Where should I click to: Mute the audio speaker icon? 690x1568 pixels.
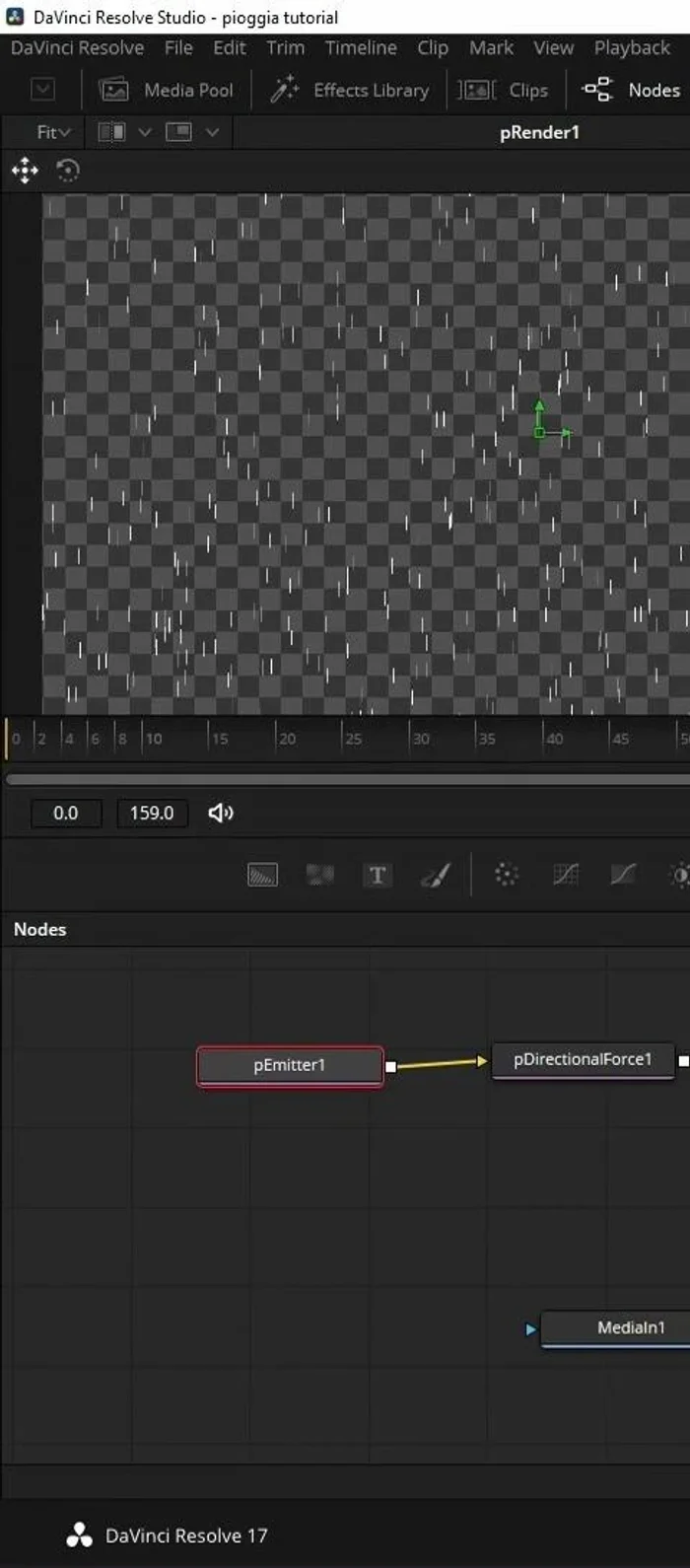click(221, 813)
